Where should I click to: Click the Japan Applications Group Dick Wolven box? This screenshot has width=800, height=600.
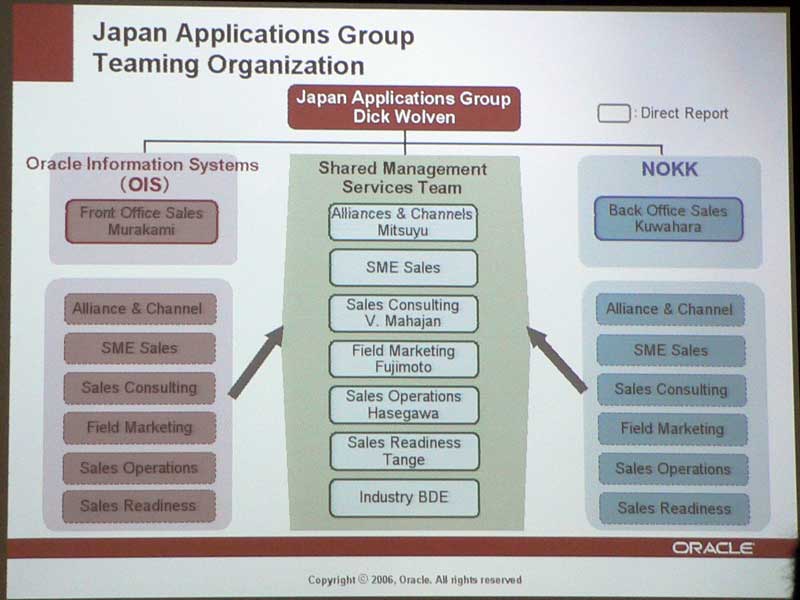click(x=404, y=108)
